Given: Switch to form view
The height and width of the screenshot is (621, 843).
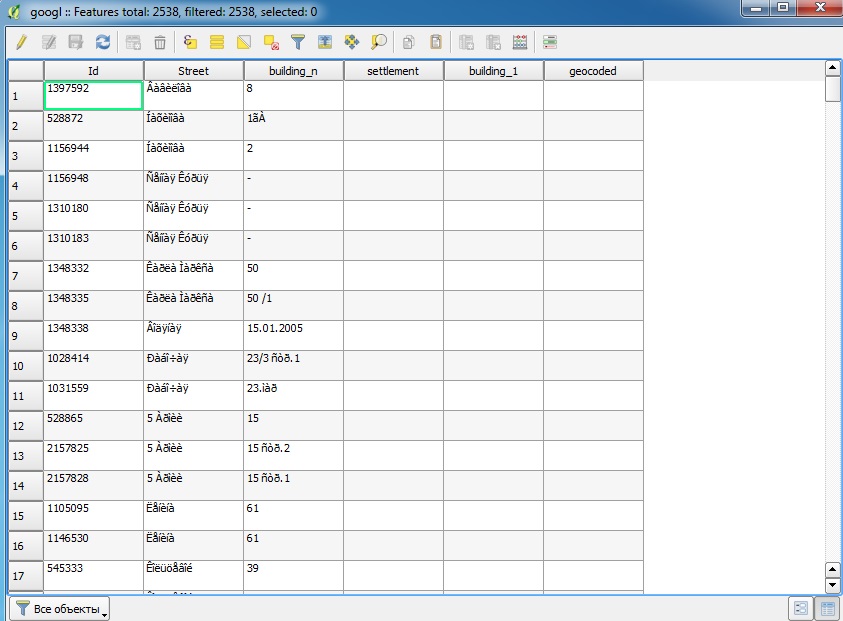Looking at the screenshot, I should click(801, 608).
